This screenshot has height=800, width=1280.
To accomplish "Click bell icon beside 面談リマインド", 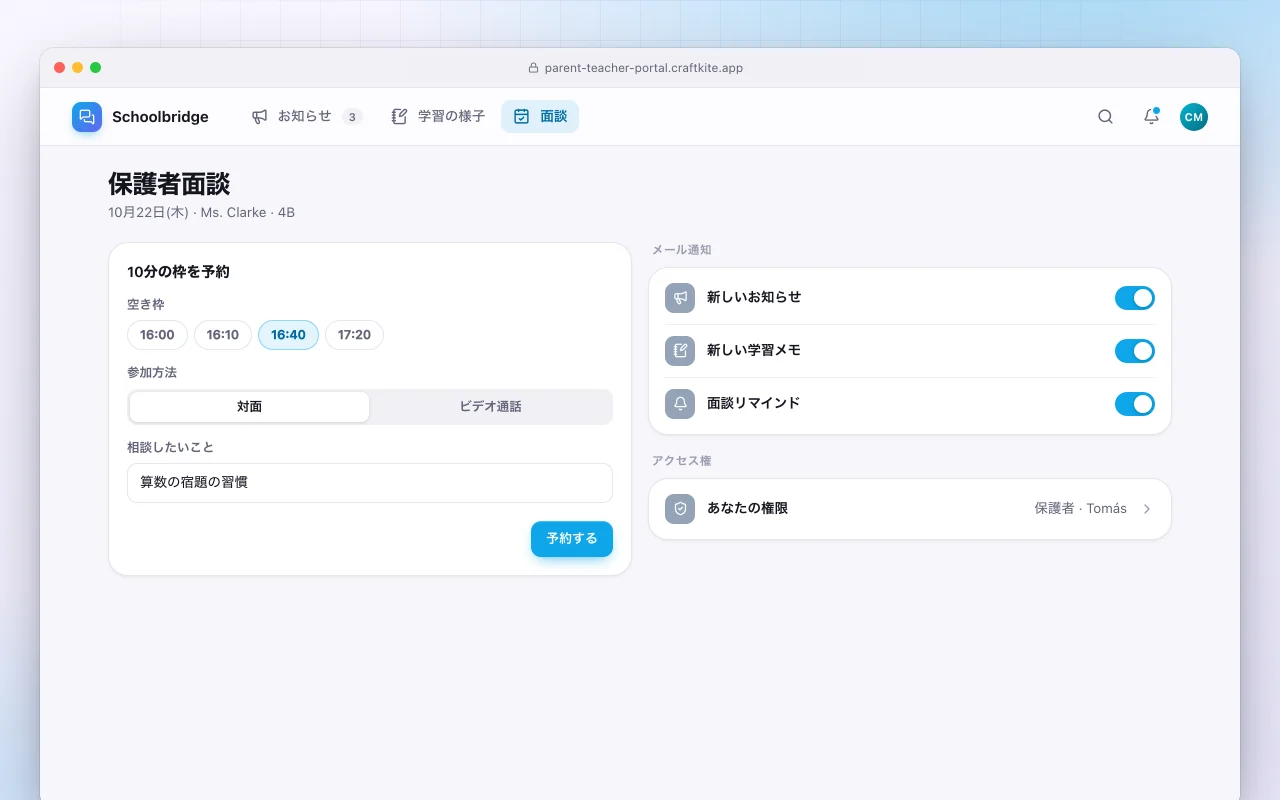I will point(680,404).
